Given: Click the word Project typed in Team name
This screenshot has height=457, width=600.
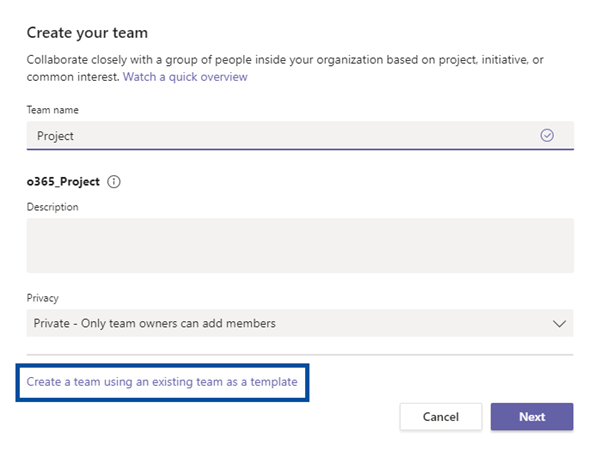Looking at the screenshot, I should click(x=55, y=136).
